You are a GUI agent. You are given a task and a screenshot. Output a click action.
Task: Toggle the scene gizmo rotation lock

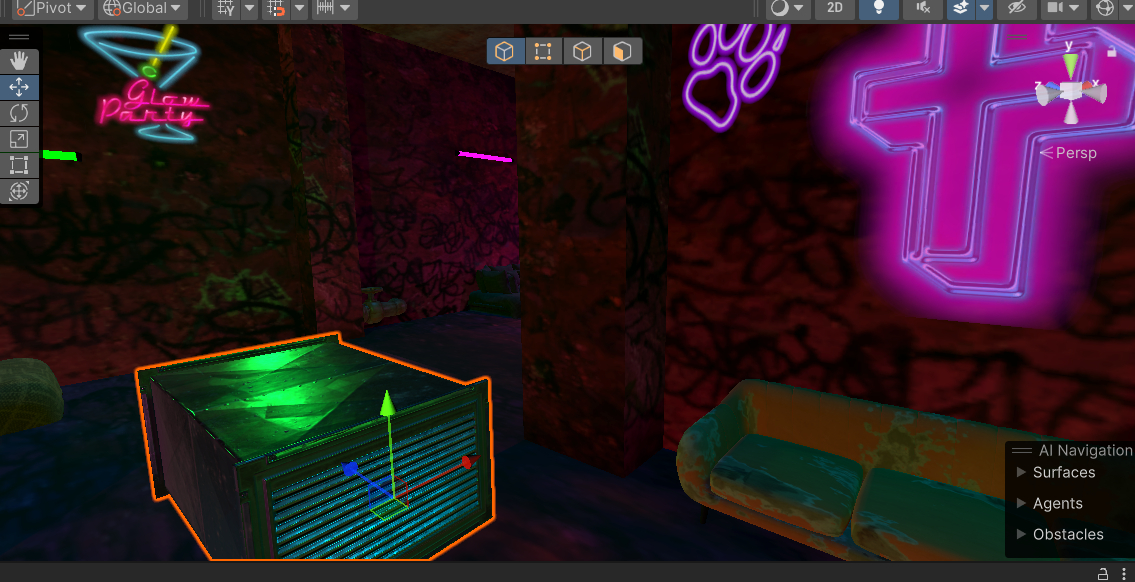1112,50
